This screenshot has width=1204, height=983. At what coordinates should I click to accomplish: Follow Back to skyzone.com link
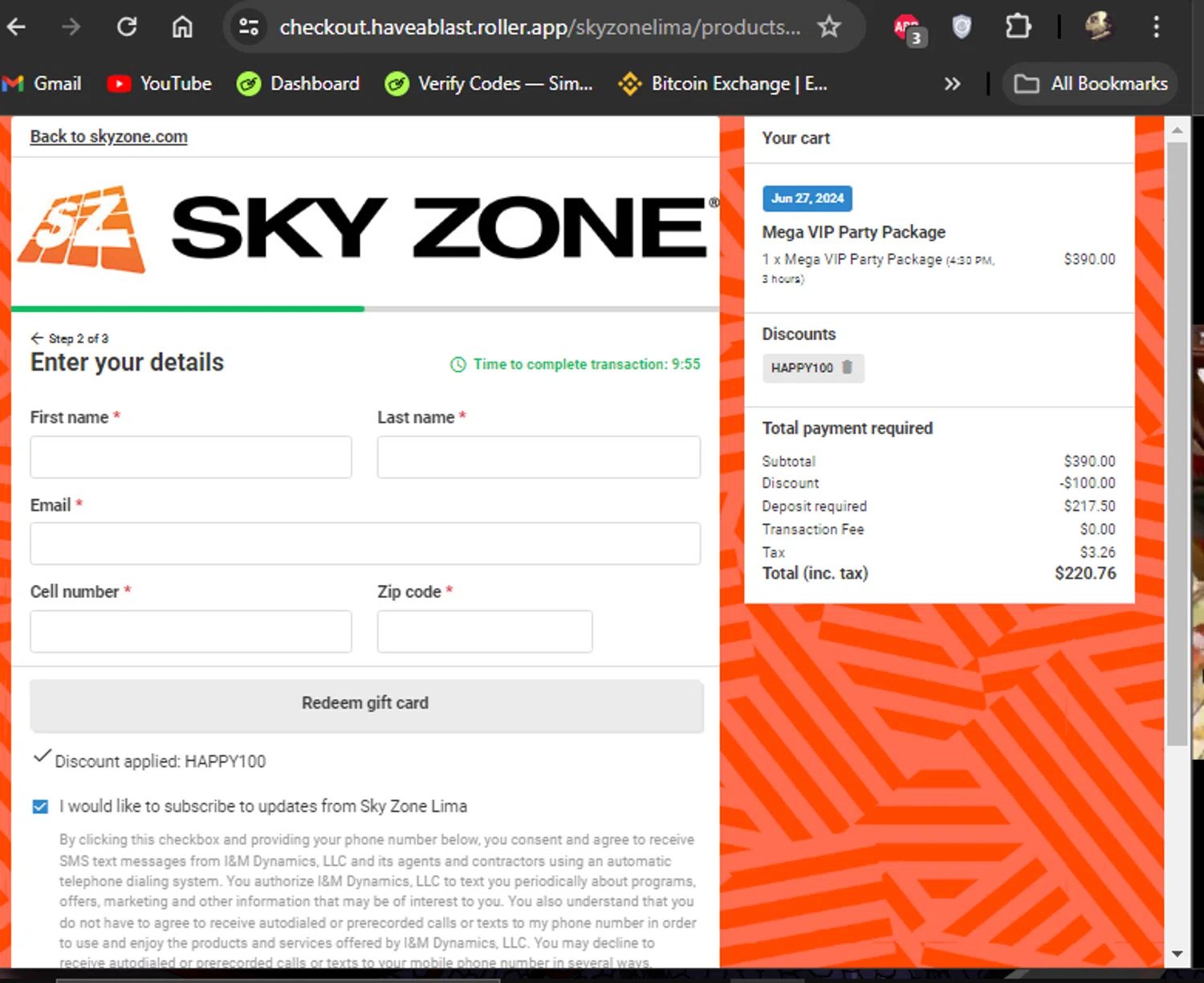coord(109,136)
